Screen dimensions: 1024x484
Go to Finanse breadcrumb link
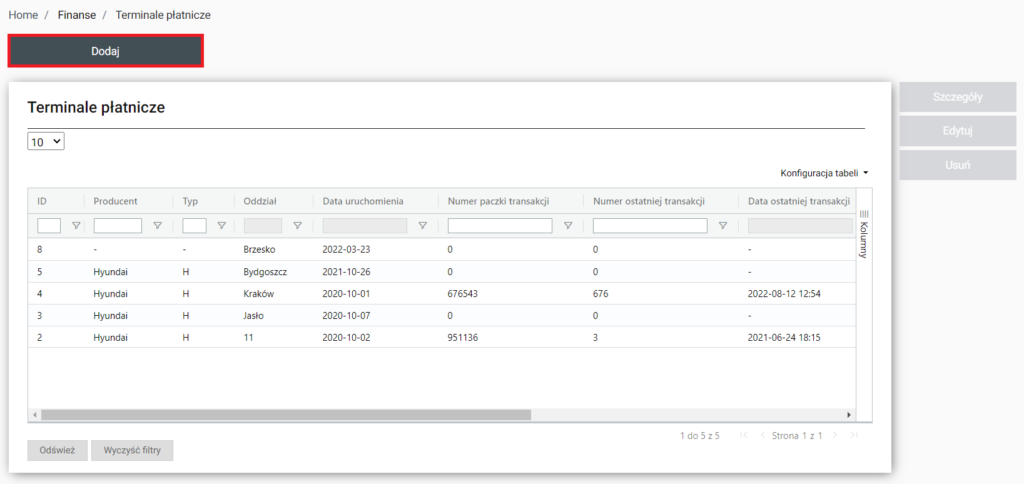pos(77,16)
